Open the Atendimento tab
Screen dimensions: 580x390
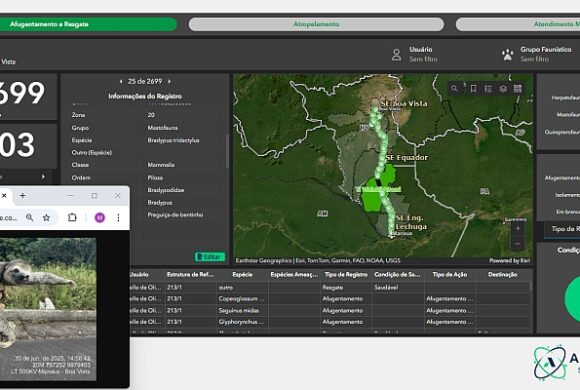[x=518, y=24]
